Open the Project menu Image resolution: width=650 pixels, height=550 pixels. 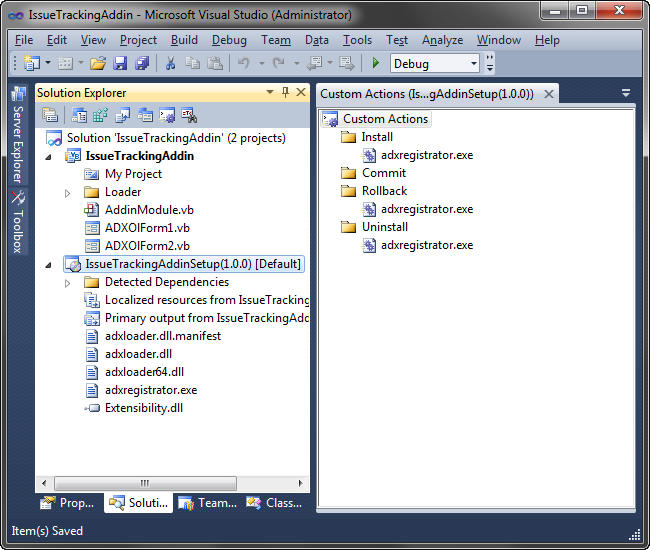(138, 40)
